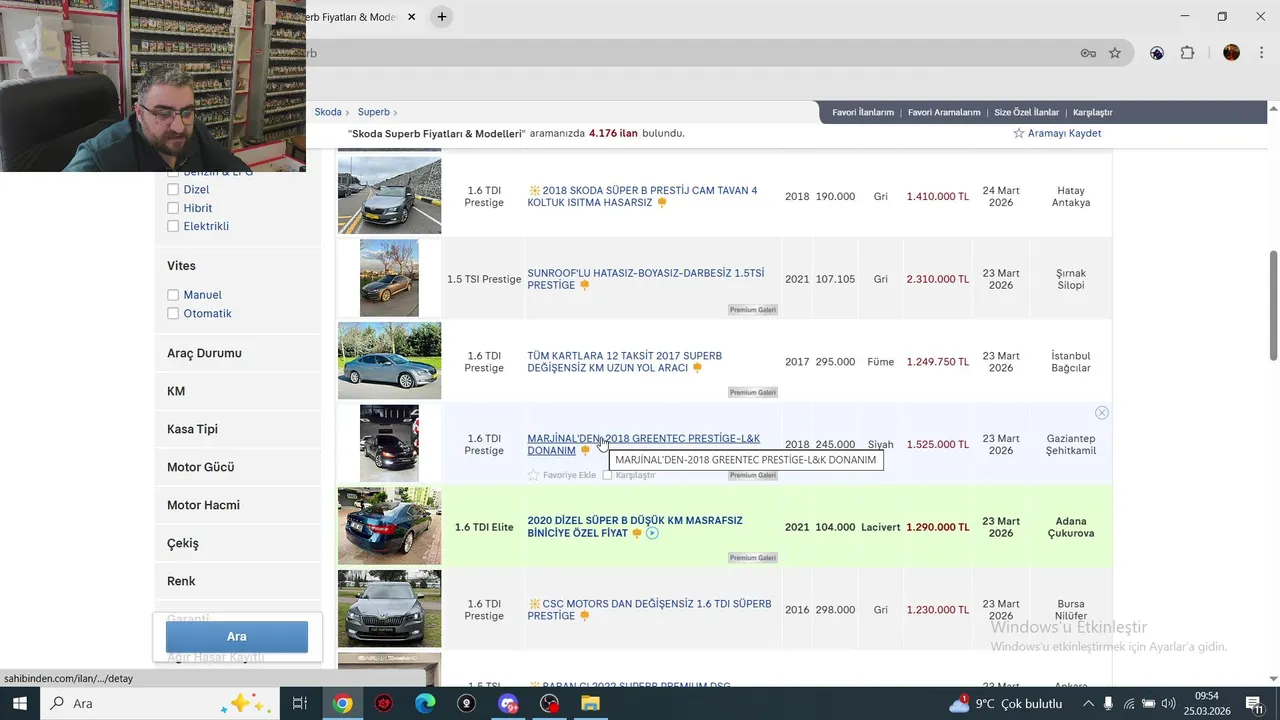Open MARJİNAL'DEN-2018 GREENTEC PRESTİGE listing
This screenshot has width=1280, height=720.
[644, 444]
